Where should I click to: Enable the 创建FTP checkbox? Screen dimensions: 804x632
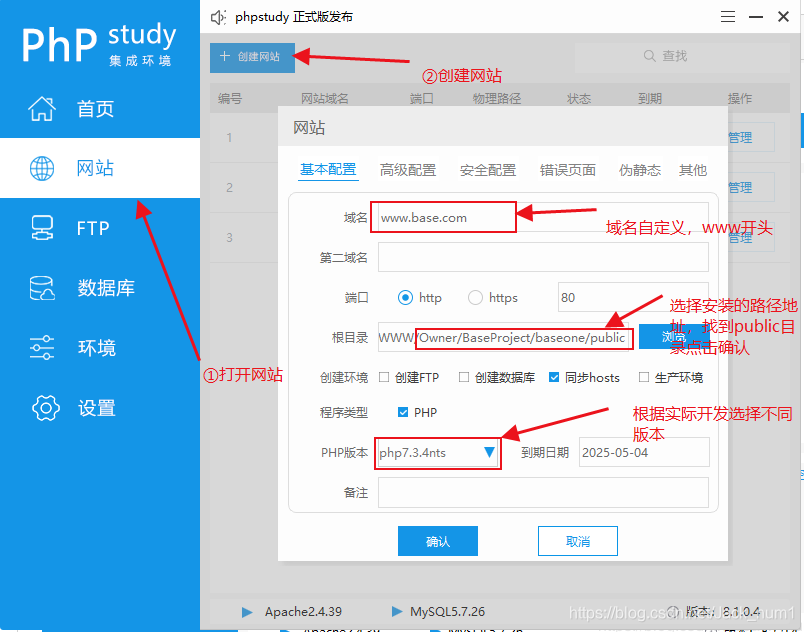click(x=384, y=377)
